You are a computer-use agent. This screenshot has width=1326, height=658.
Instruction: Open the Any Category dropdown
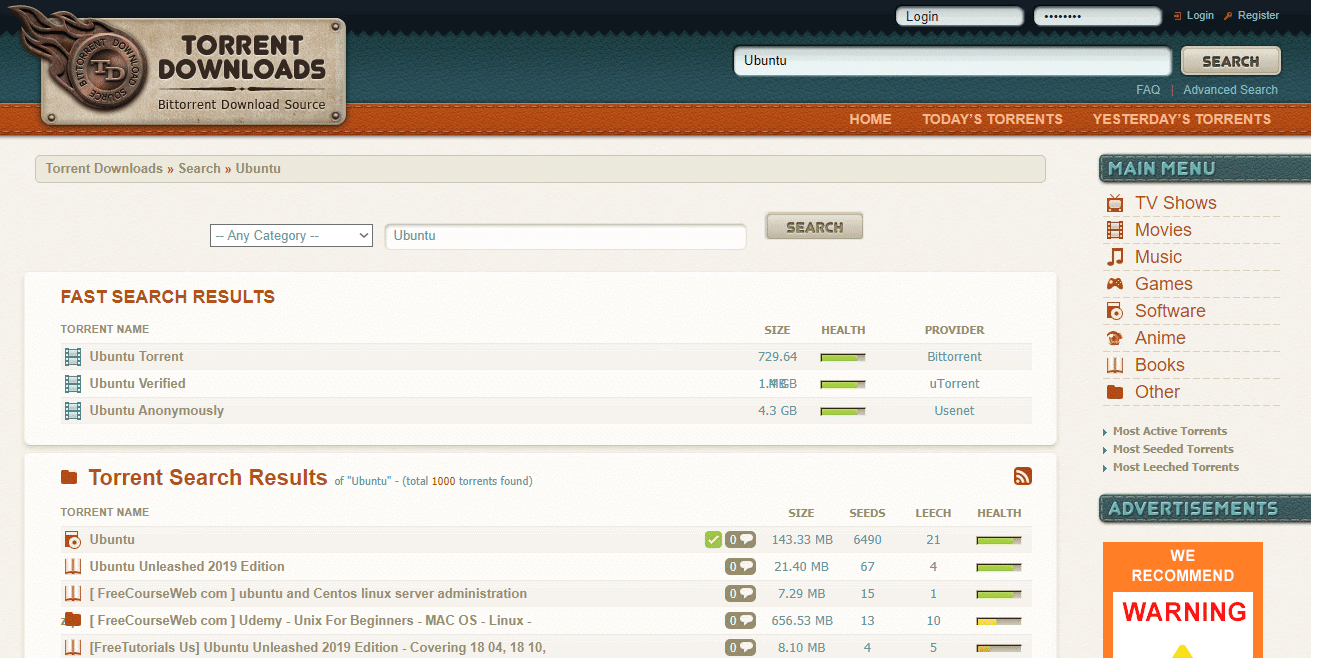(291, 236)
